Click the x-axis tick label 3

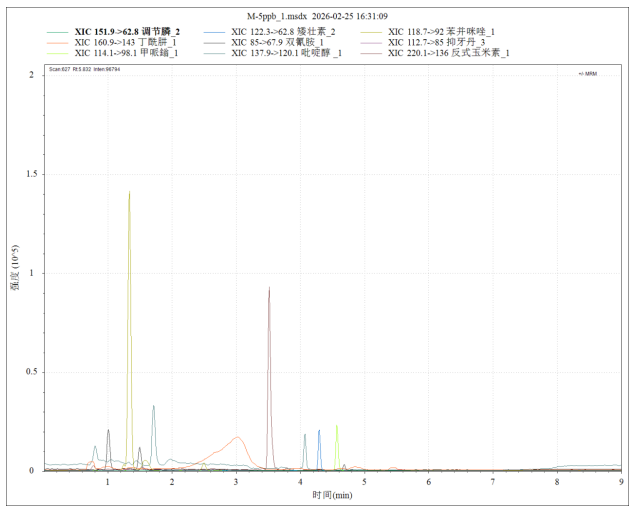236,482
